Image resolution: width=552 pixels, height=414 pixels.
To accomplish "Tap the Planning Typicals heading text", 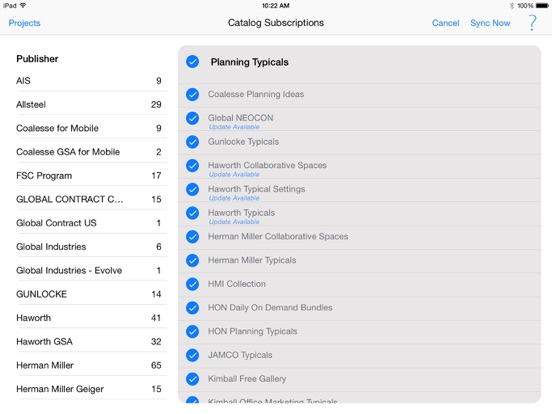I will tap(250, 62).
